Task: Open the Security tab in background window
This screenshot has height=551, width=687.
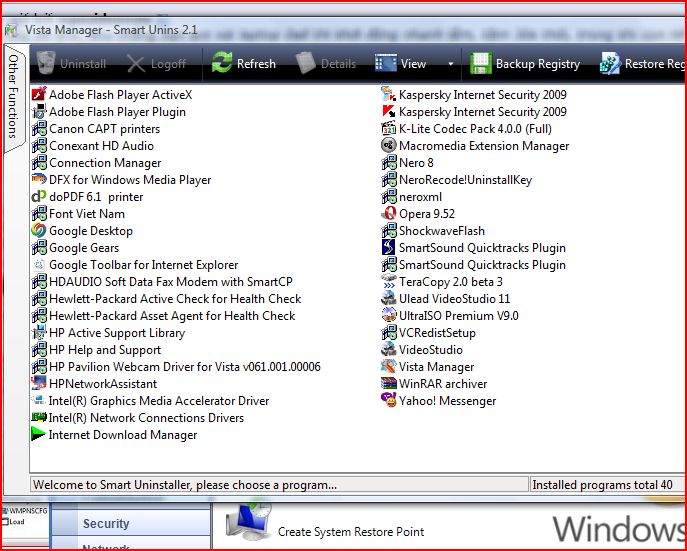Action: (106, 524)
